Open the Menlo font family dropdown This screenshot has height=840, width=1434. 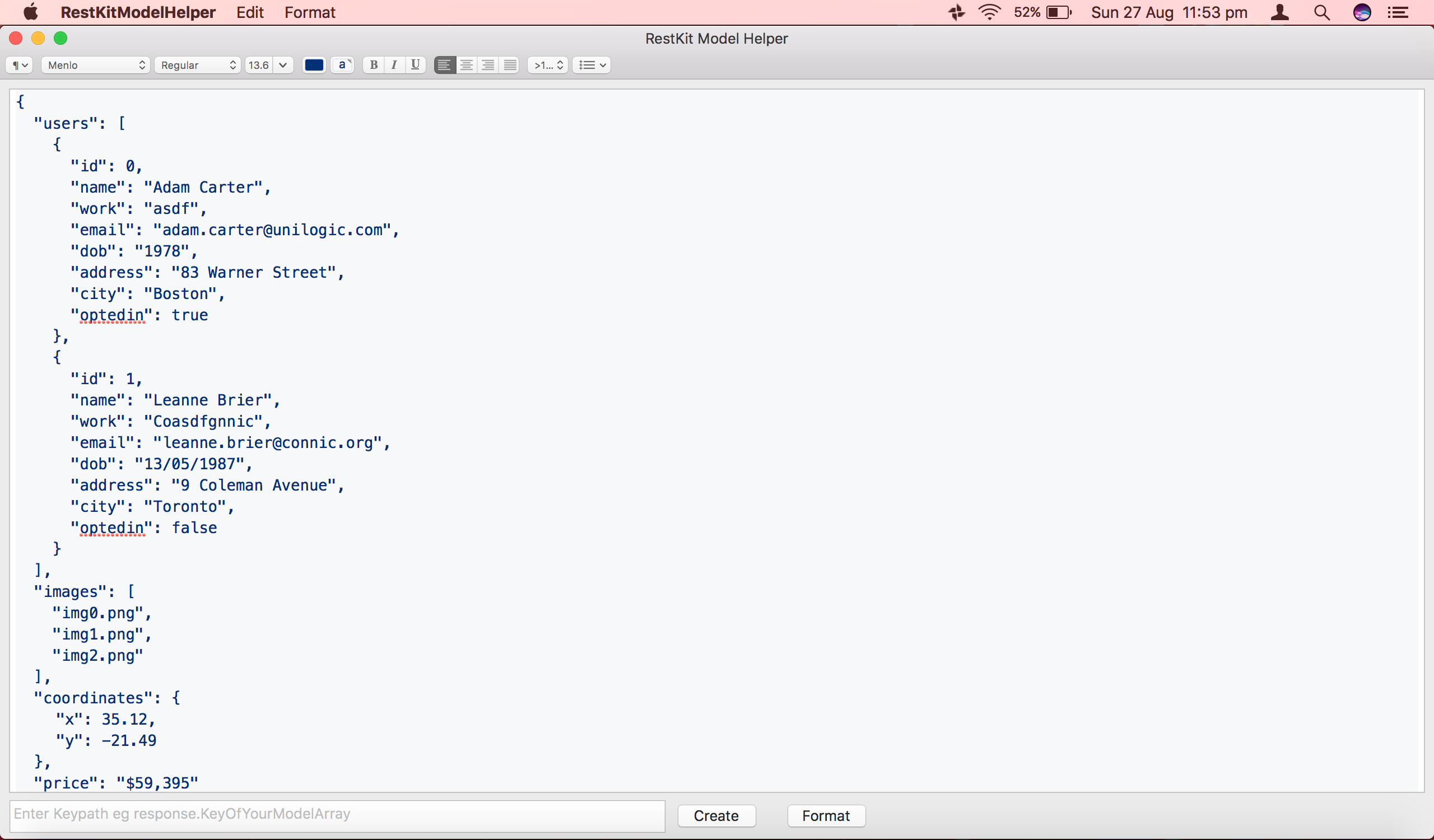point(96,66)
